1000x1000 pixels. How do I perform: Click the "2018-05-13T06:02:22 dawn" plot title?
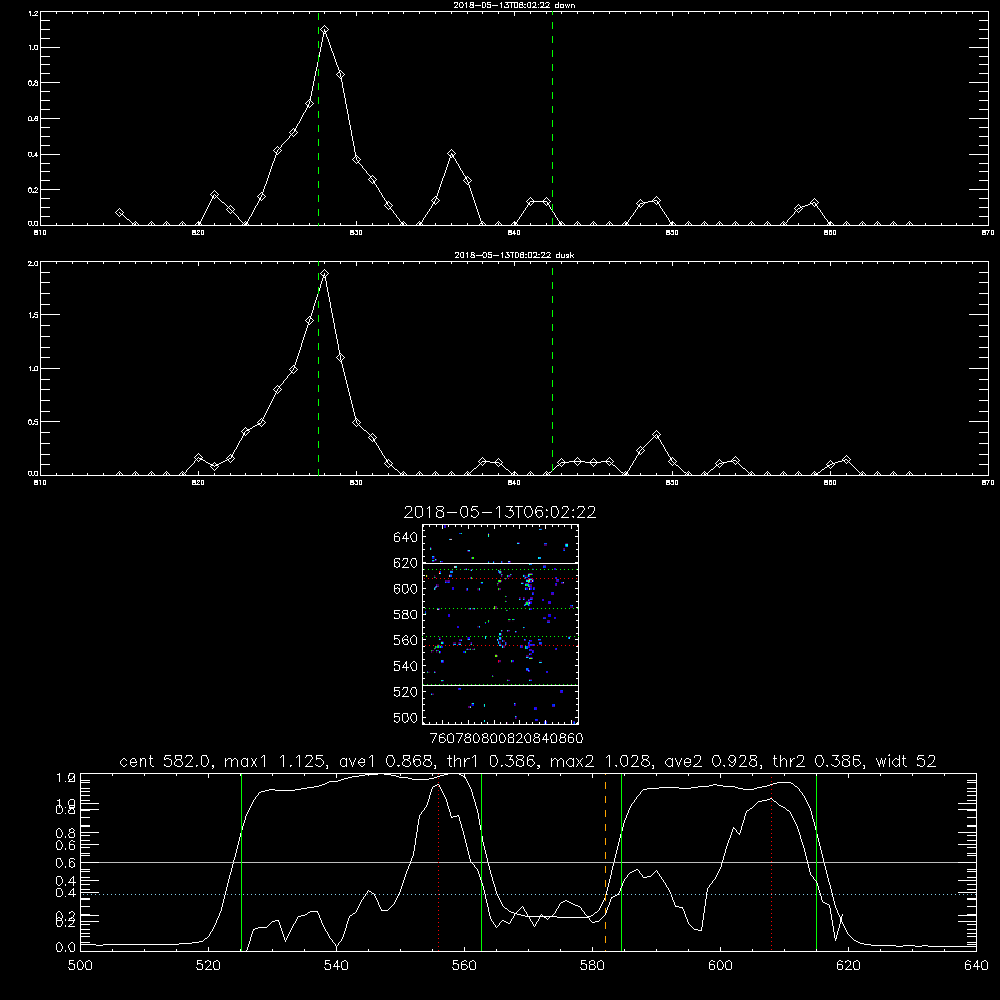click(514, 5)
